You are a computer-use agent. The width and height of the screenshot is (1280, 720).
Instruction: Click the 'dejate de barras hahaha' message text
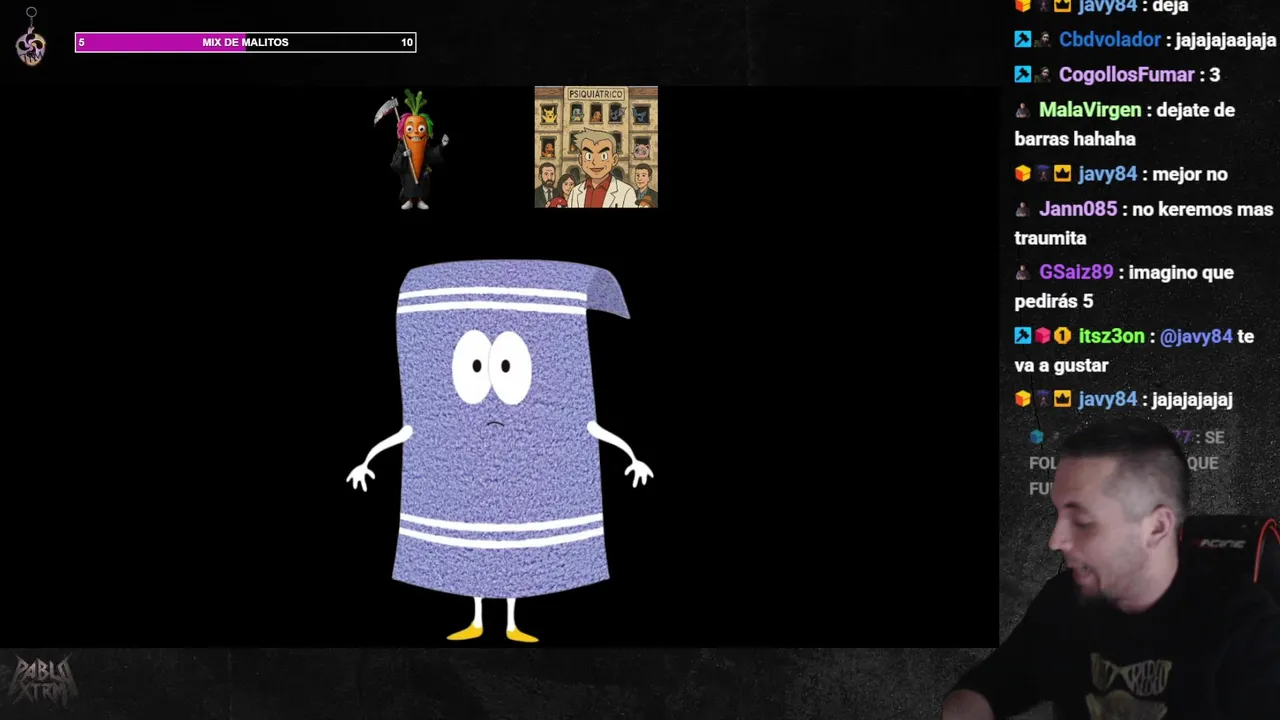coord(1125,124)
